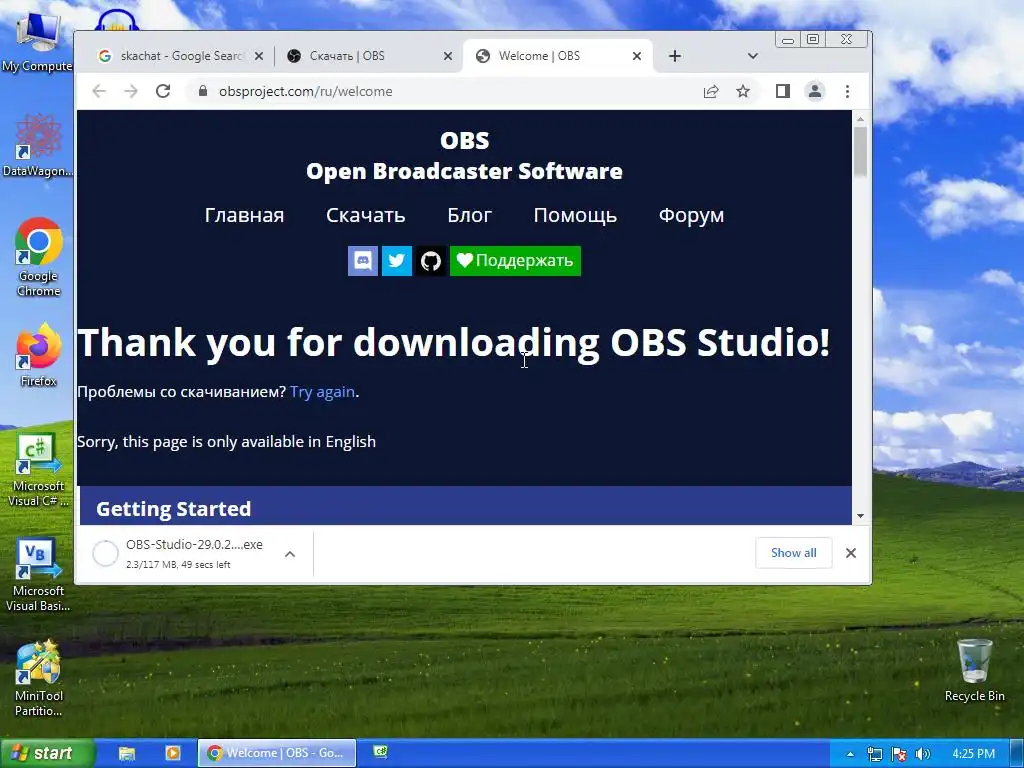Click the page scrollbar down arrow
Image resolution: width=1024 pixels, height=768 pixels.
(x=860, y=516)
